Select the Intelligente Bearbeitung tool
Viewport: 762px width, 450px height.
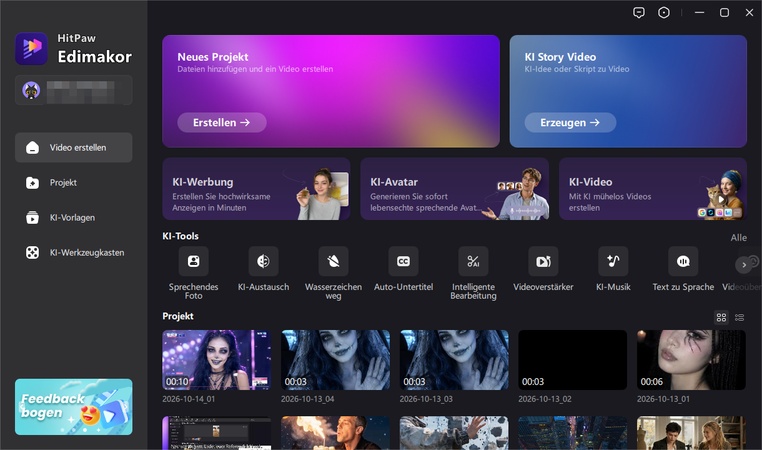point(473,261)
